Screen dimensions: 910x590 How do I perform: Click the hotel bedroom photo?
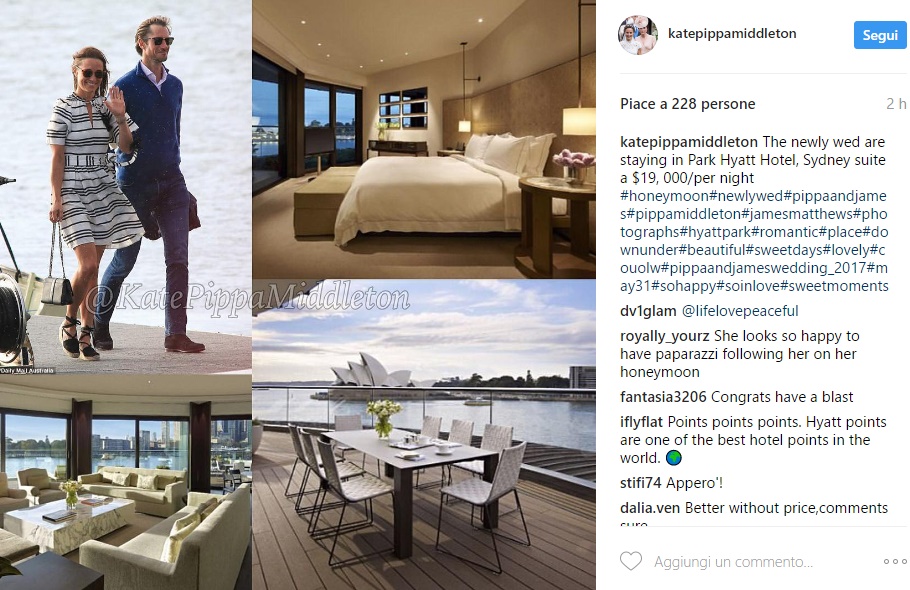(424, 139)
